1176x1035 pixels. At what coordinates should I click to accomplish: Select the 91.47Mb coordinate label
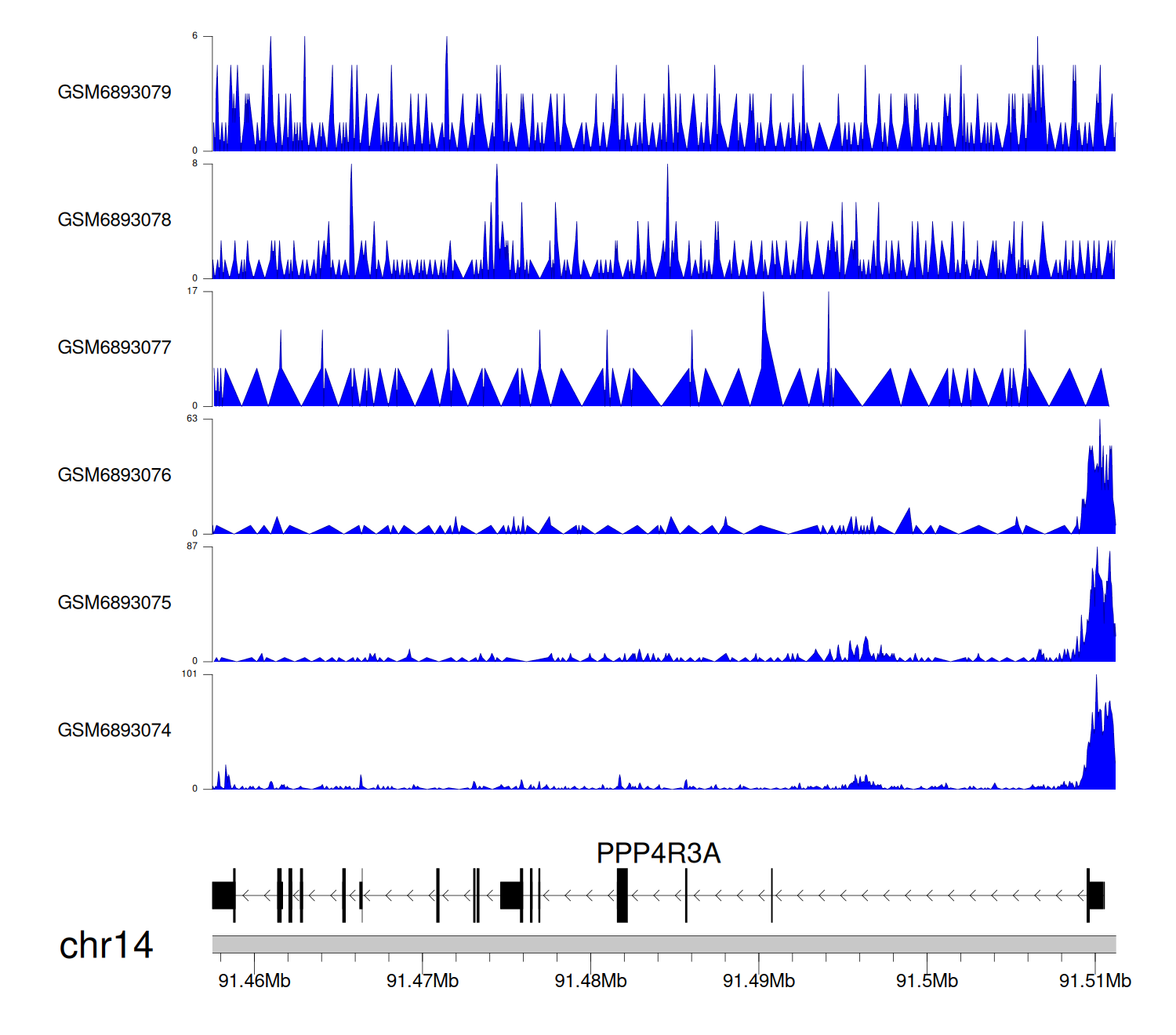(x=423, y=981)
